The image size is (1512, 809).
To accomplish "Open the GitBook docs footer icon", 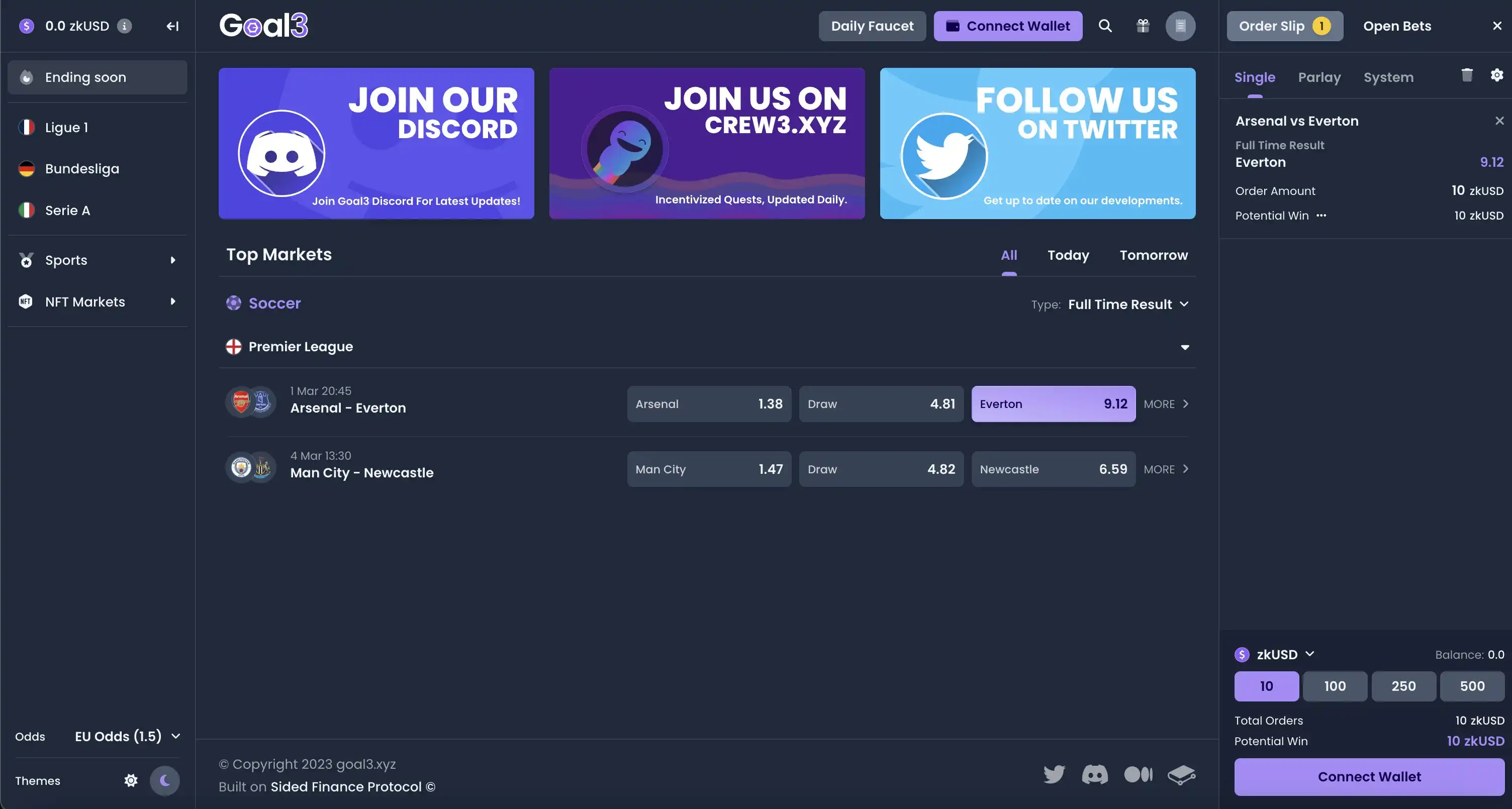I will (x=1182, y=774).
